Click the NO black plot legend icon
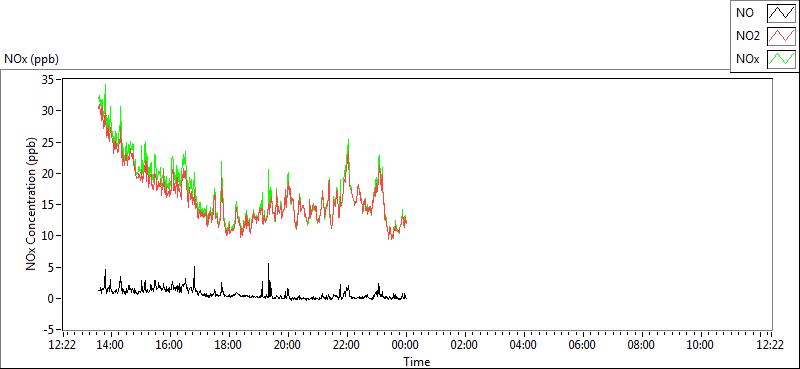 [x=781, y=13]
